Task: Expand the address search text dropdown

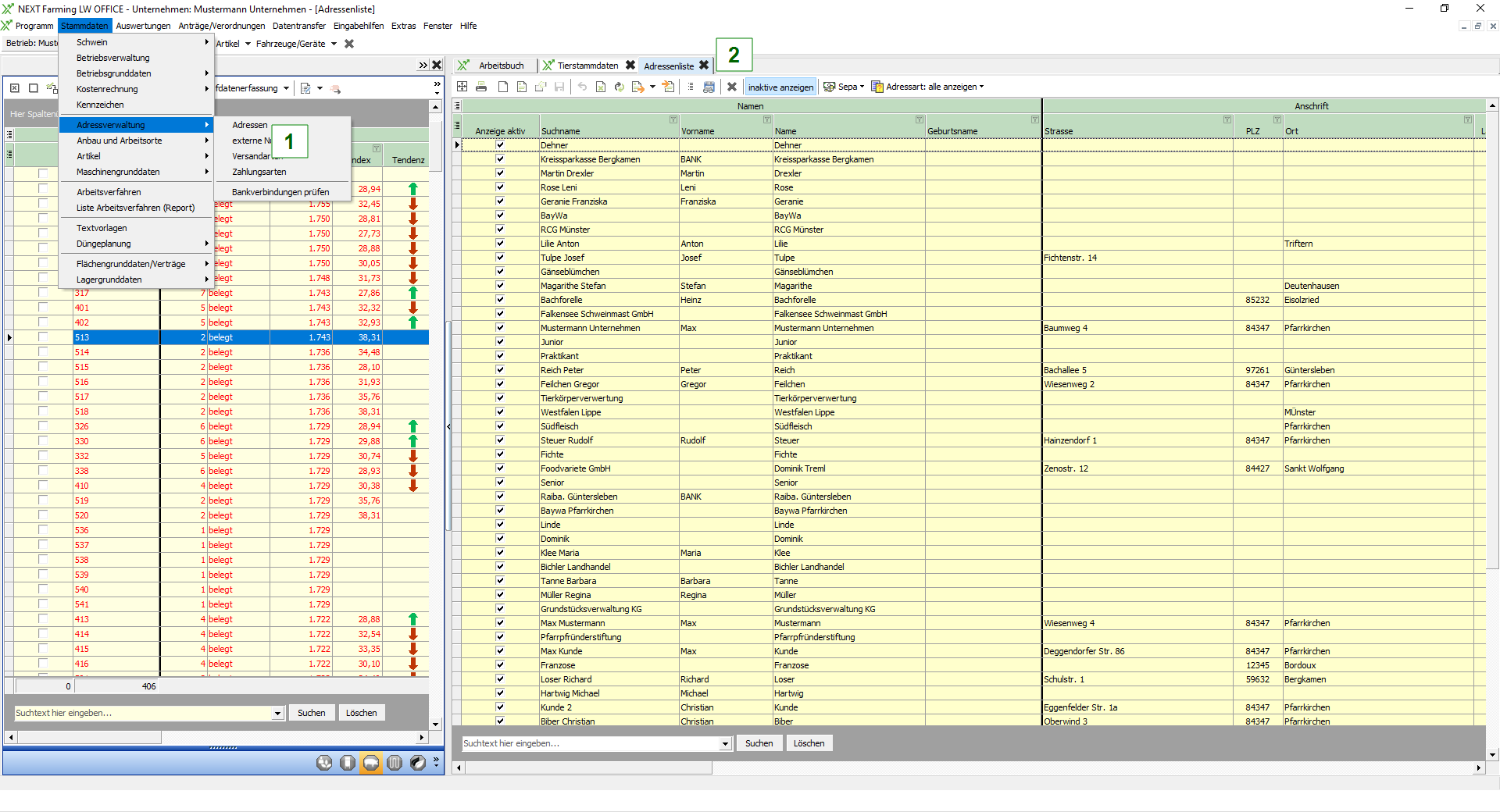Action: (725, 744)
